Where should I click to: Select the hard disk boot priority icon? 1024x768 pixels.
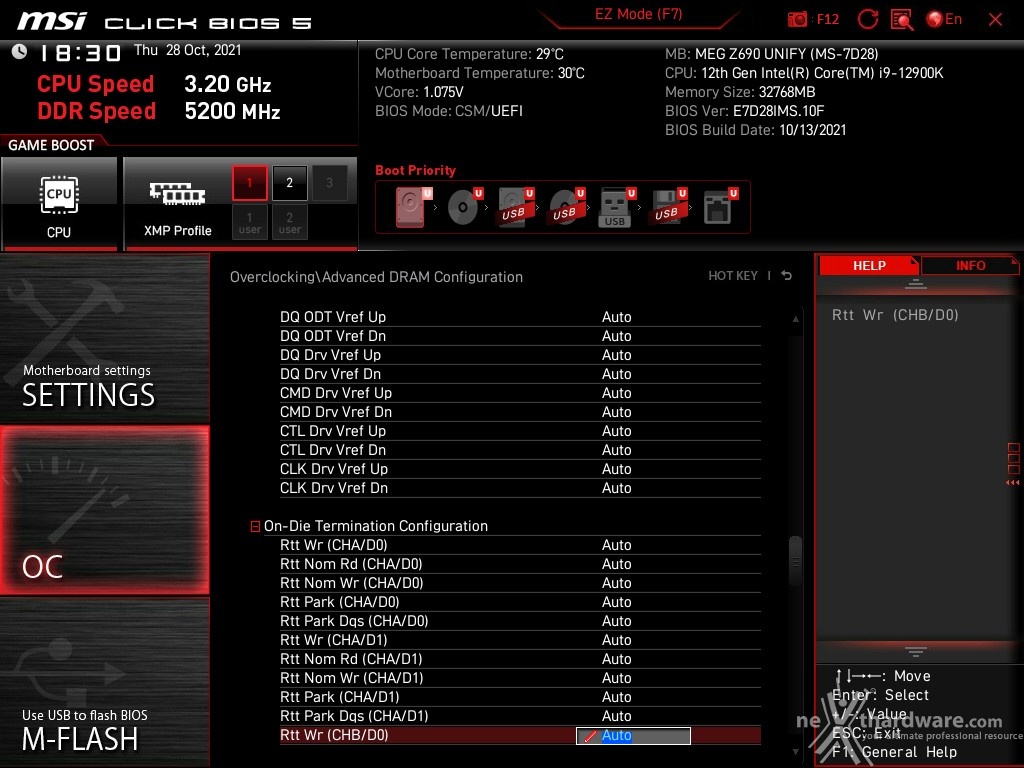pos(413,206)
